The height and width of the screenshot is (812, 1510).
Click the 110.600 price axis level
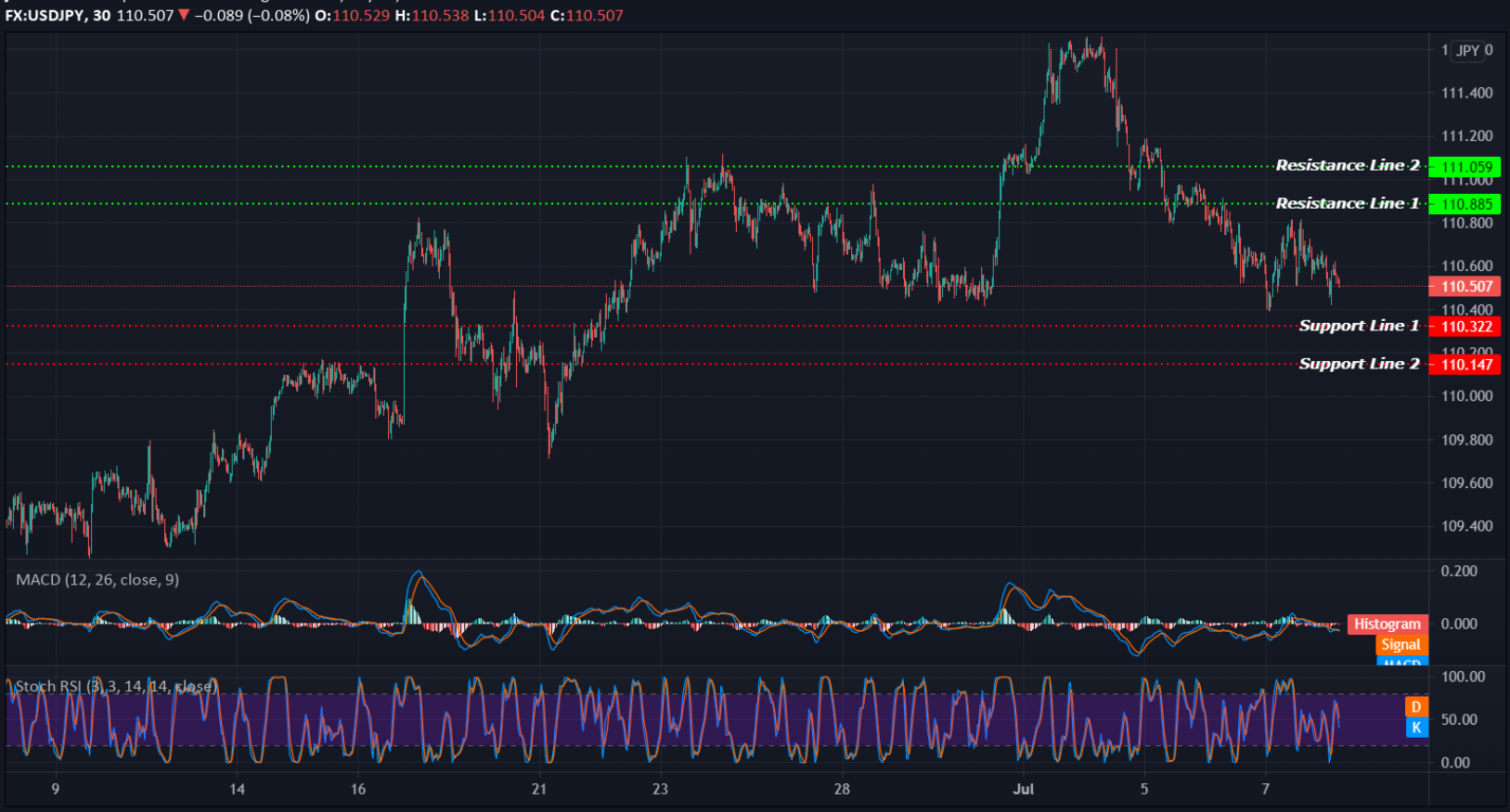1466,265
